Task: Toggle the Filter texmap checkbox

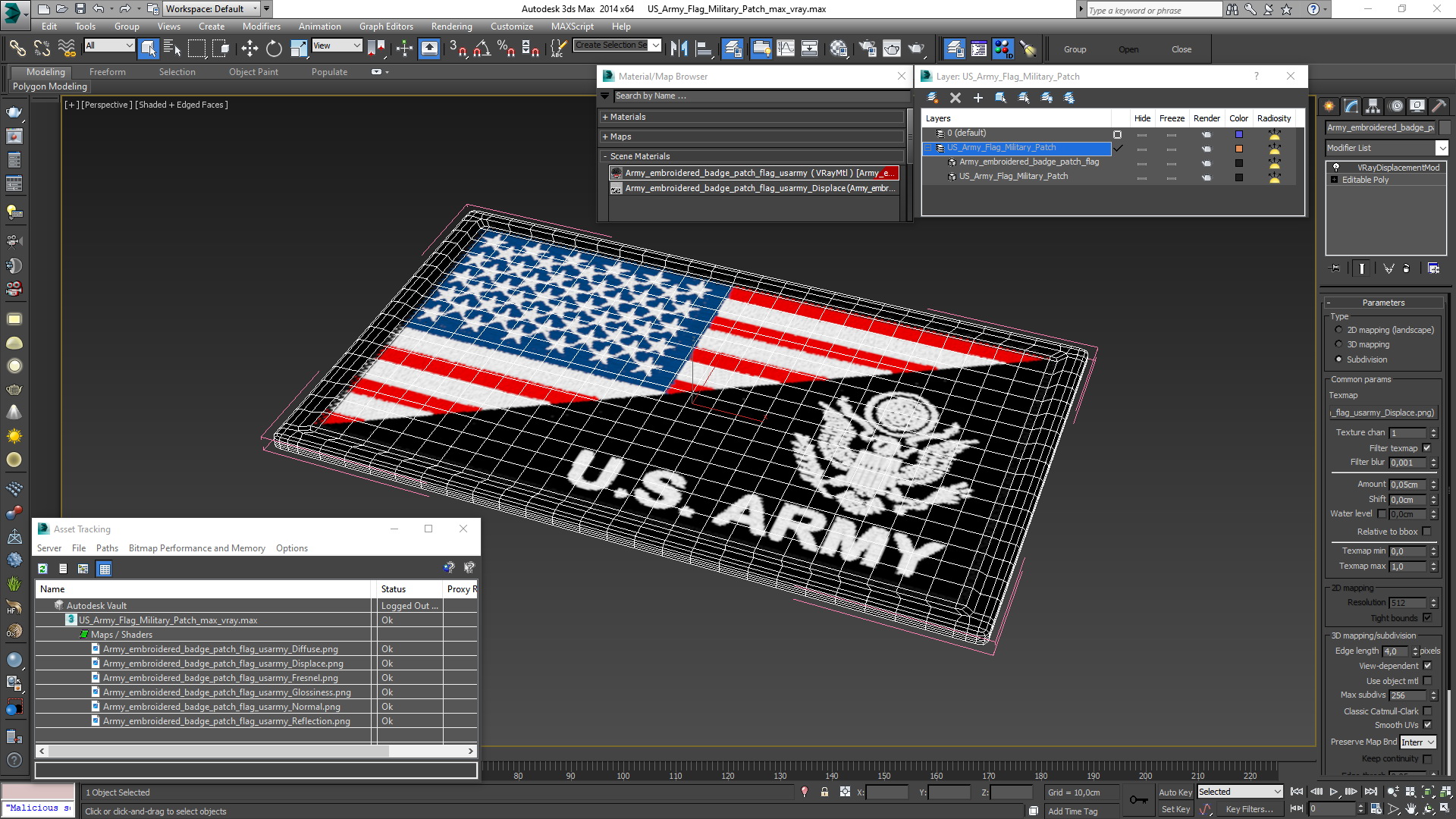Action: tap(1426, 448)
